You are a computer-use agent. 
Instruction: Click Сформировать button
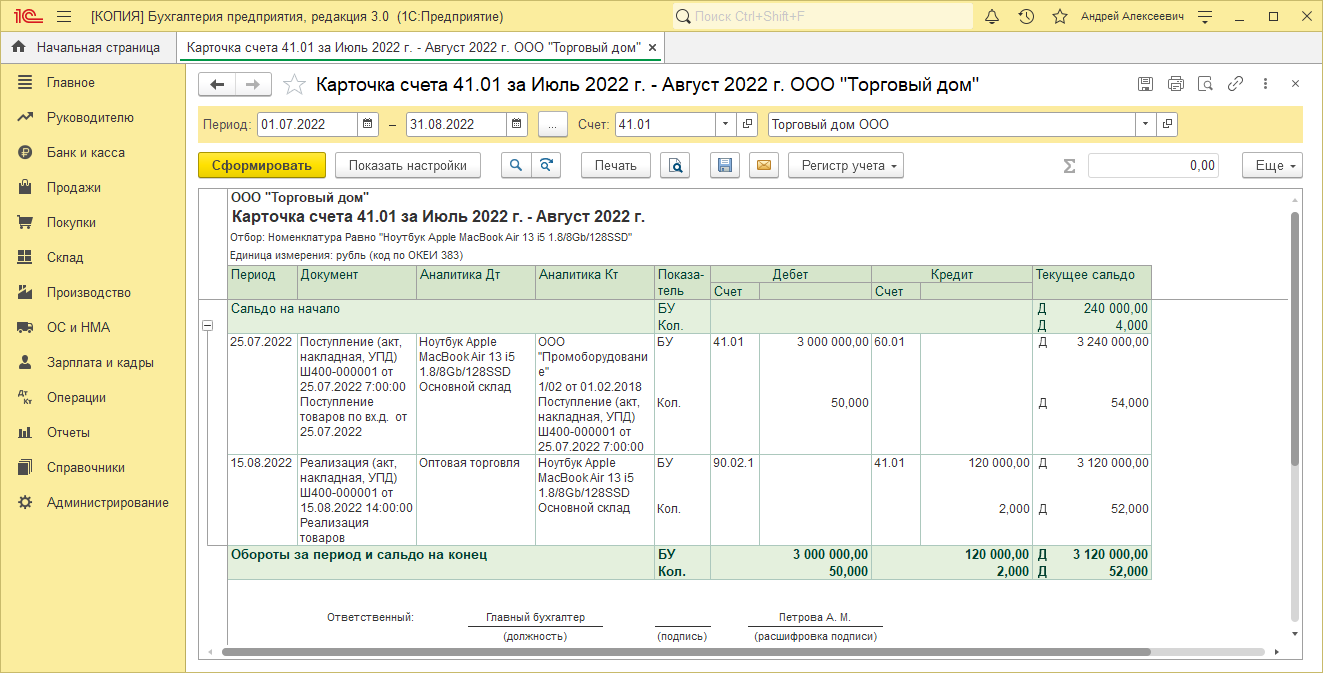(262, 165)
